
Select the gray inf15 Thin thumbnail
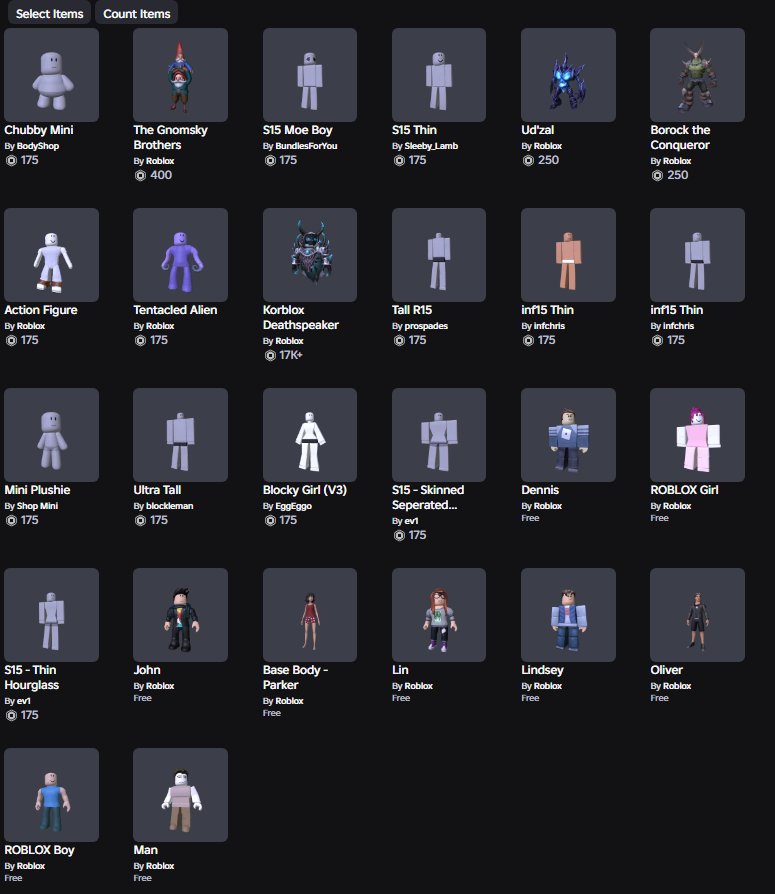697,255
